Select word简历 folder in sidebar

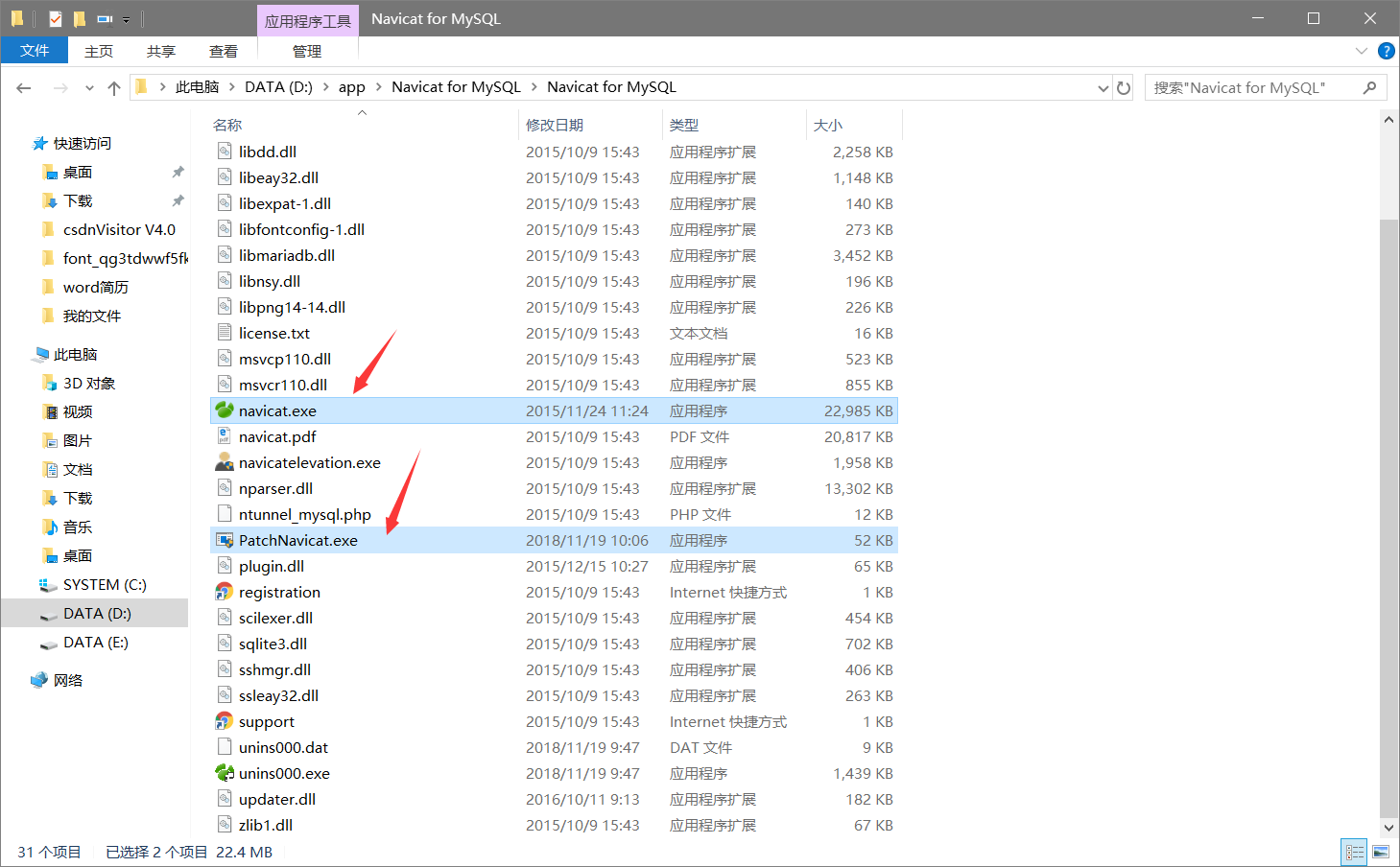tap(95, 288)
